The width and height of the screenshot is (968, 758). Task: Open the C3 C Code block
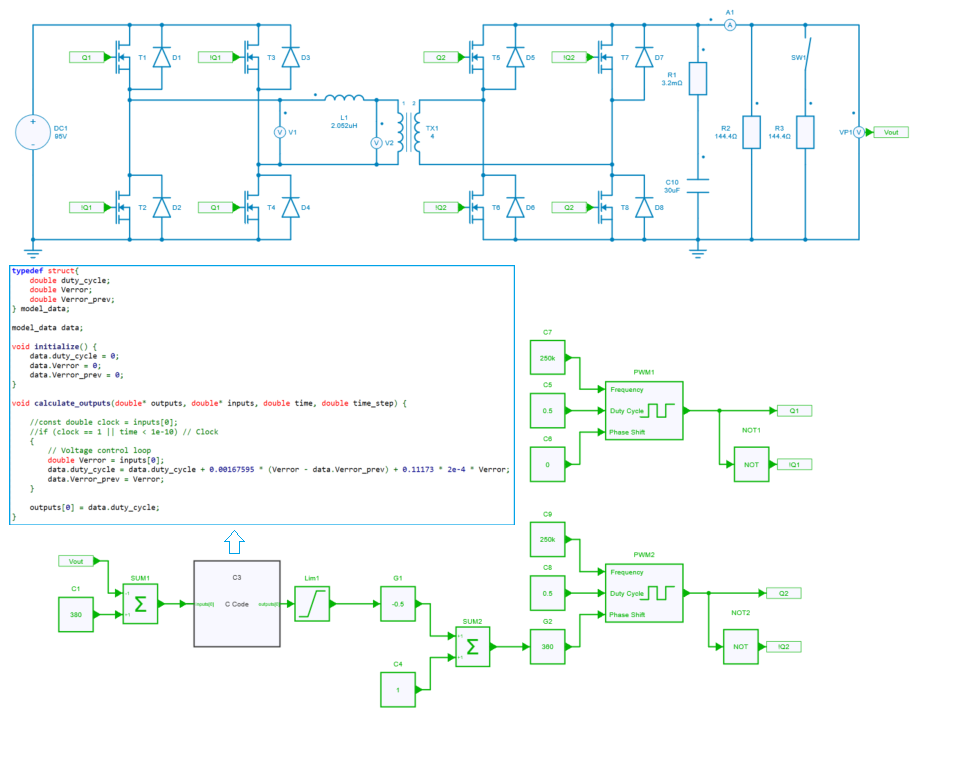[x=236, y=603]
